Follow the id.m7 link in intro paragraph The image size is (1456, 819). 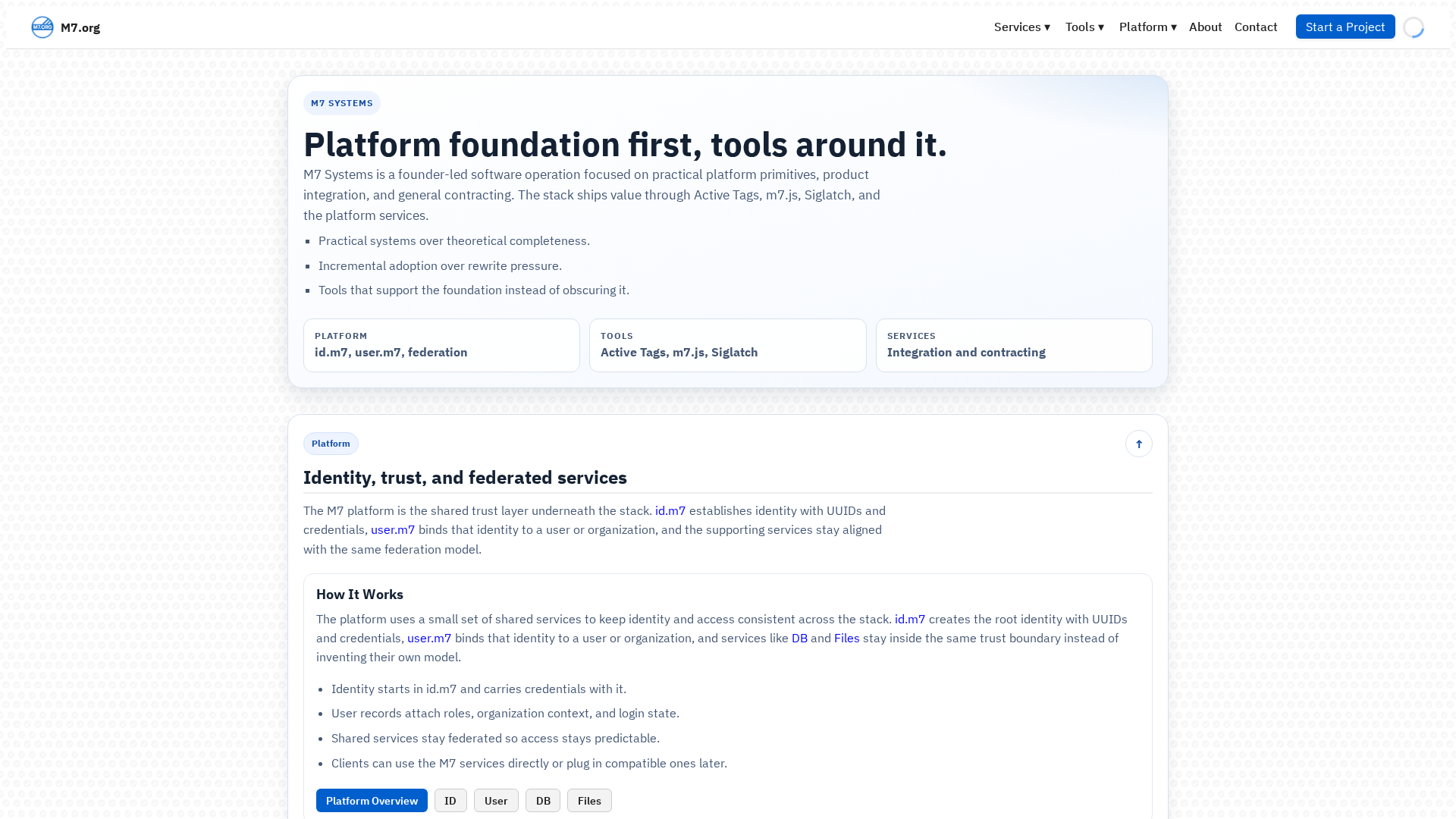point(670,511)
